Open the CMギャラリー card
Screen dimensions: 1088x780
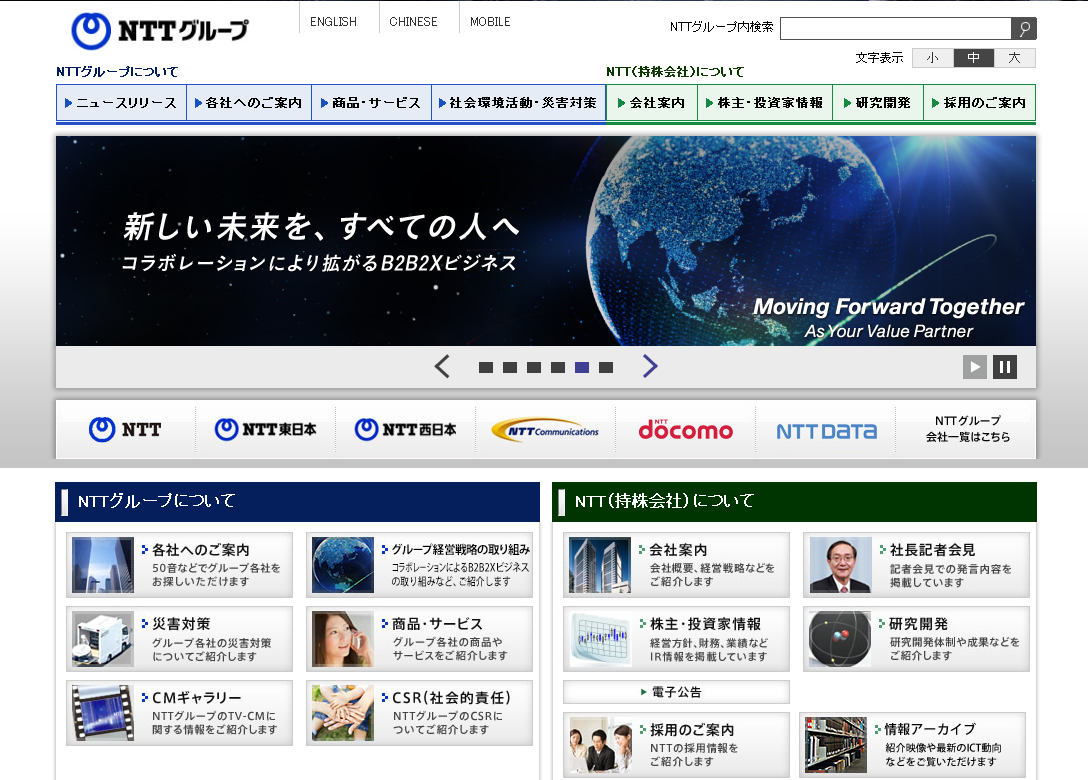(x=180, y=713)
